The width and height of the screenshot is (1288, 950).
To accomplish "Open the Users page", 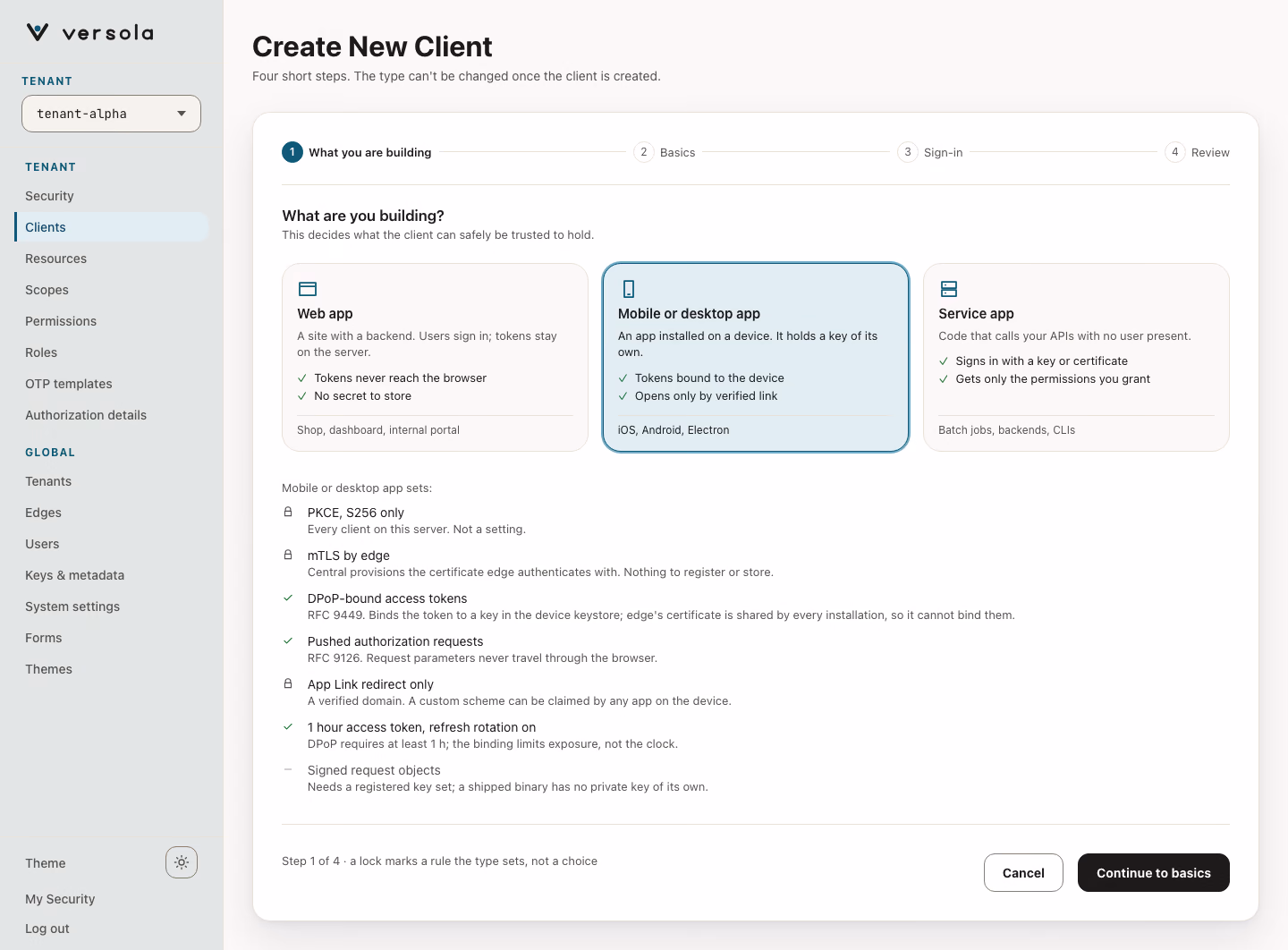I will coord(111,544).
